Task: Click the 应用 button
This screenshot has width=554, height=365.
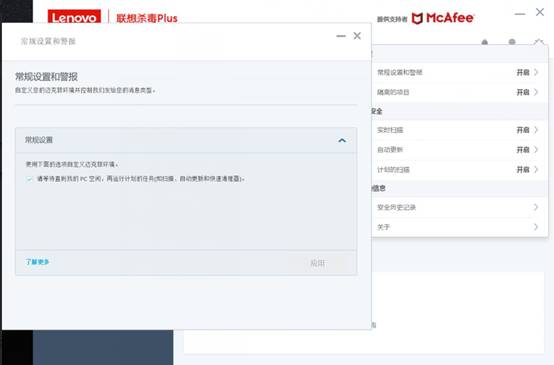Action: tap(317, 263)
